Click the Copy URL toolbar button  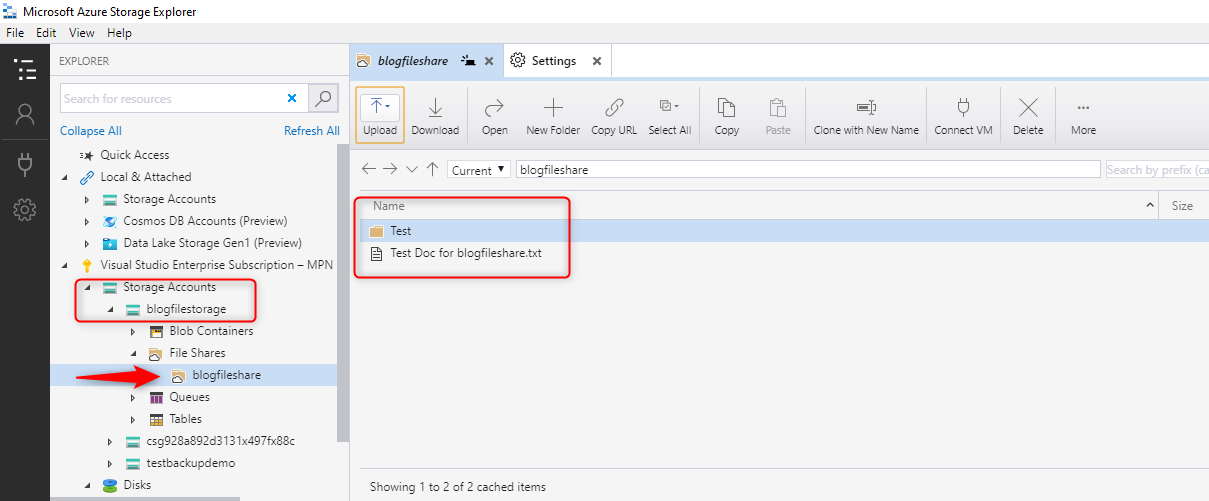coord(614,116)
